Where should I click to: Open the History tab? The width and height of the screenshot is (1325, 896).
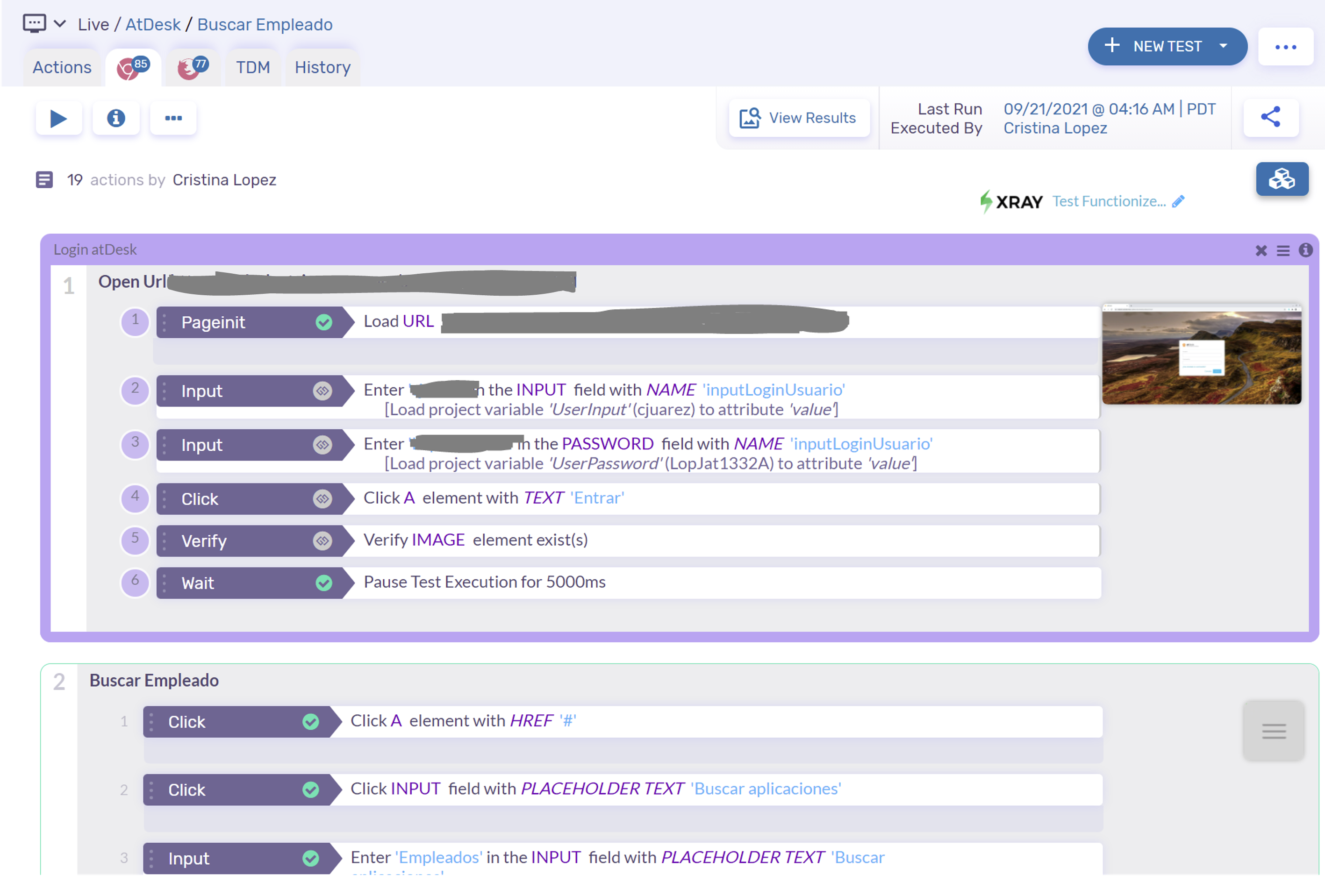(x=322, y=67)
